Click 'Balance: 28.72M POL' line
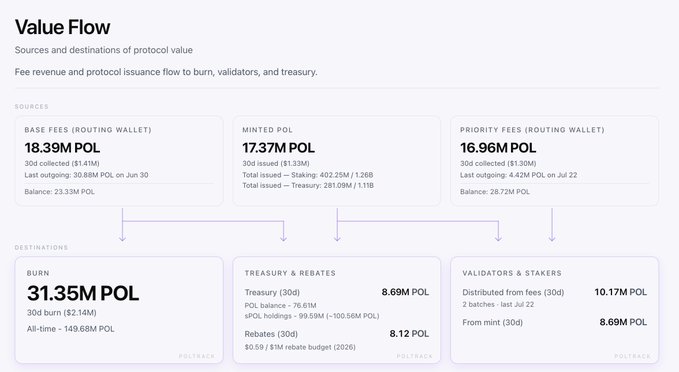This screenshot has width=679, height=372. (x=495, y=191)
